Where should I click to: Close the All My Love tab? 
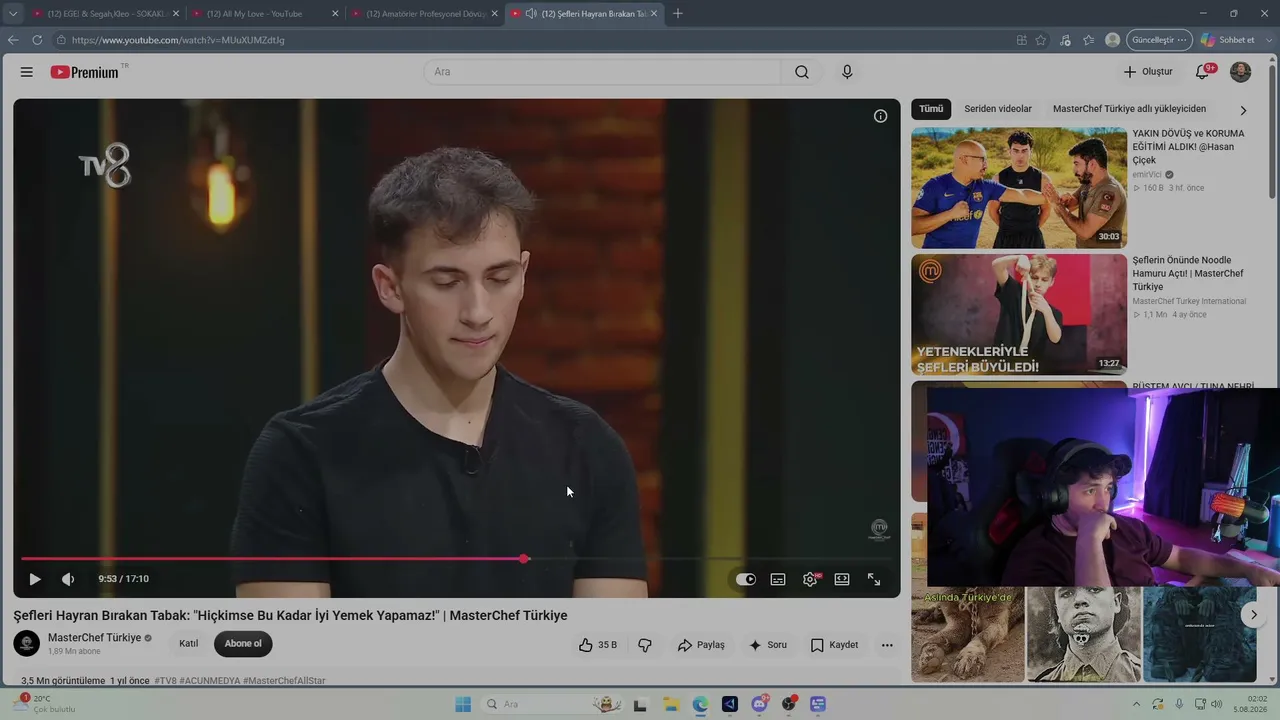point(335,14)
